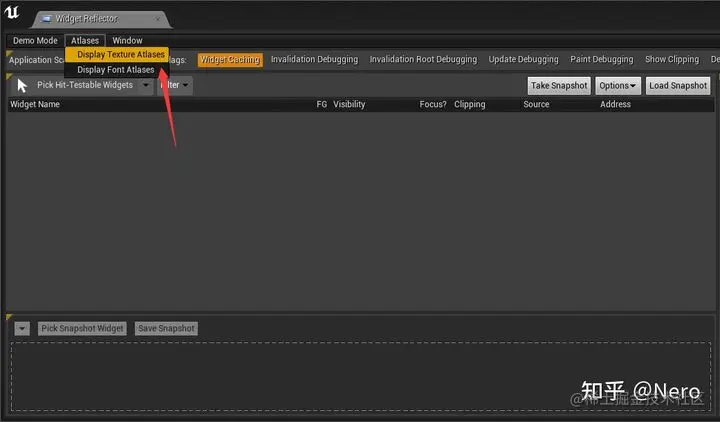
Task: Toggle Paint Debugging flag
Action: click(x=602, y=59)
